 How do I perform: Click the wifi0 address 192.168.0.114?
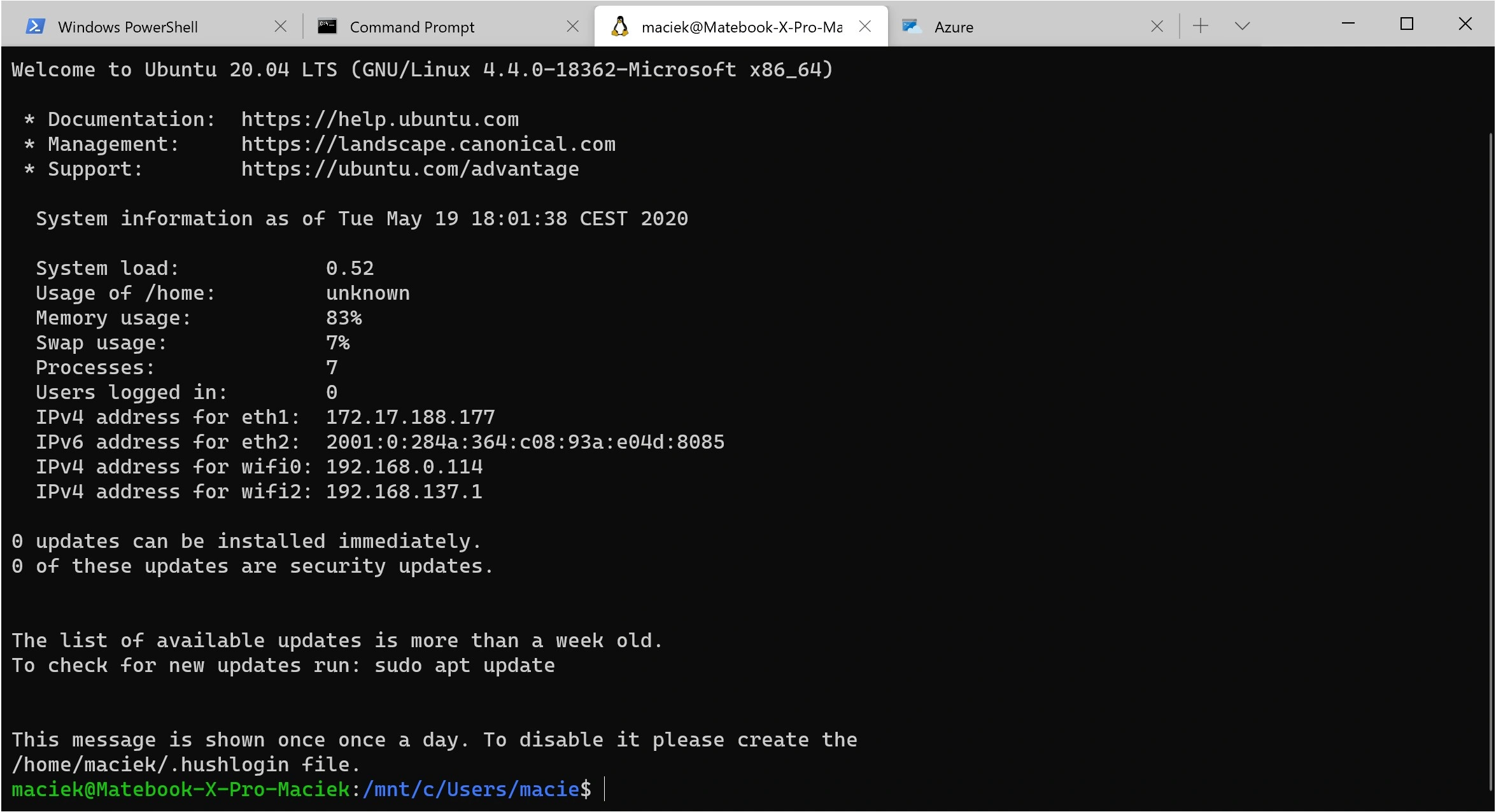[404, 467]
